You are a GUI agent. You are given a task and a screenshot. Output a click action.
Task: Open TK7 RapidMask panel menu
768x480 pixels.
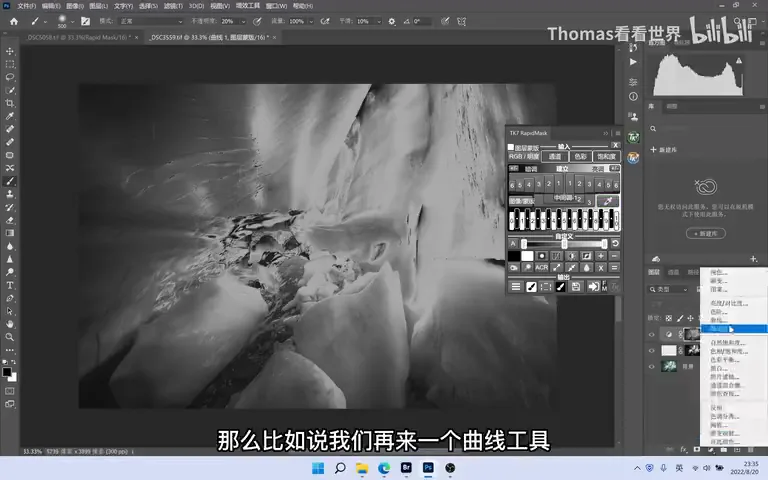618,133
